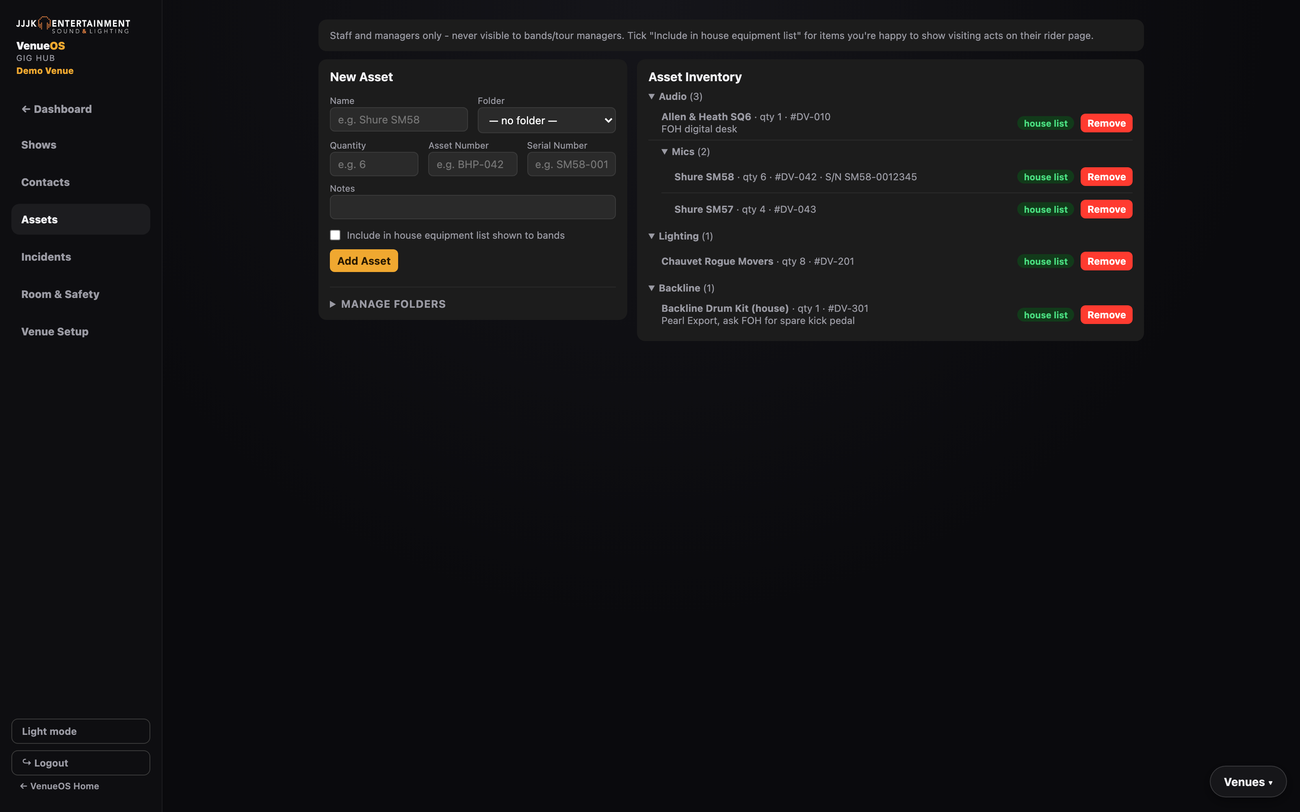Collapse the Mics subfolder
This screenshot has height=812, width=1300.
click(x=685, y=152)
